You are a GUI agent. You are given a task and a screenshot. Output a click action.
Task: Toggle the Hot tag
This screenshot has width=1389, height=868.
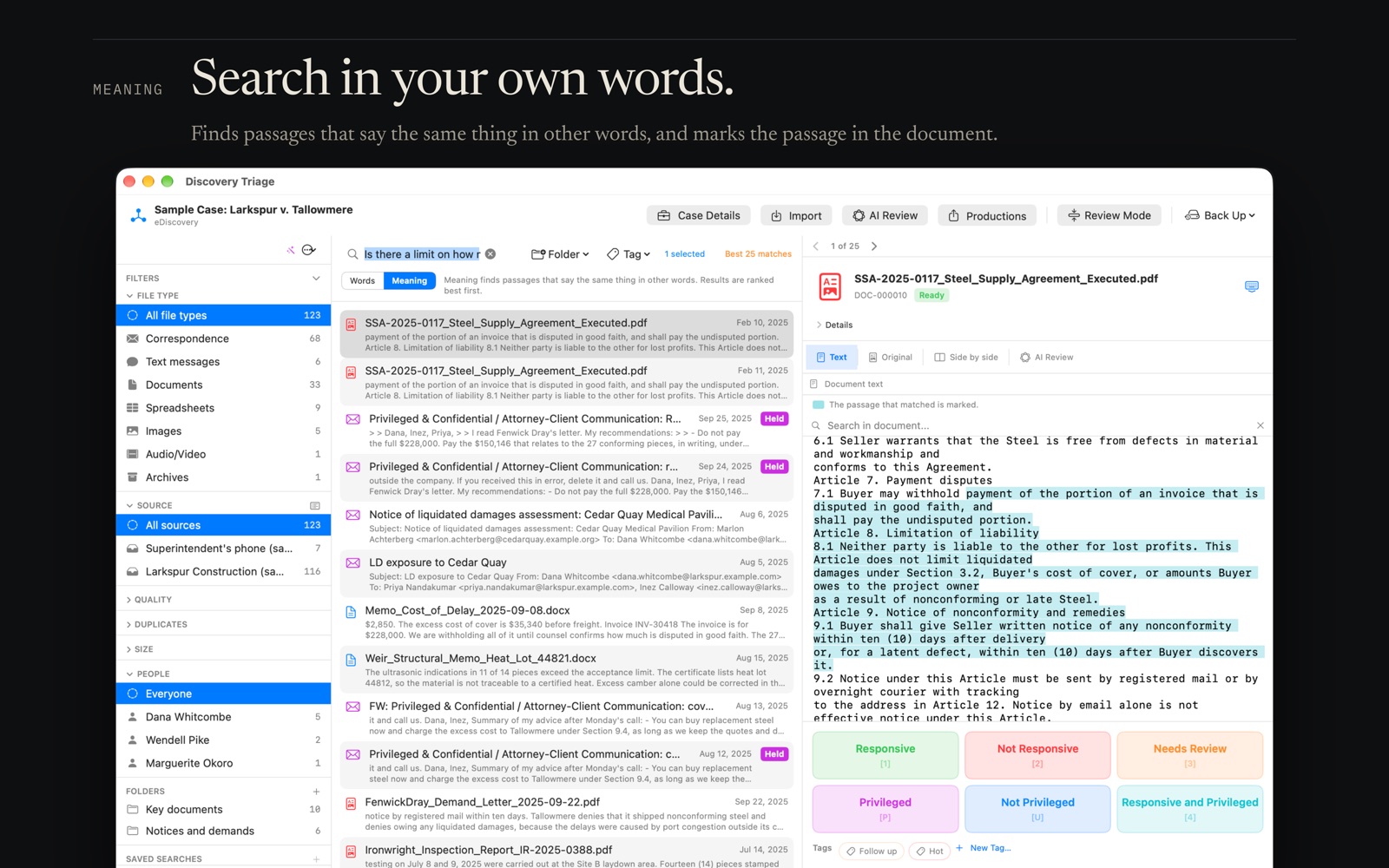[929, 851]
